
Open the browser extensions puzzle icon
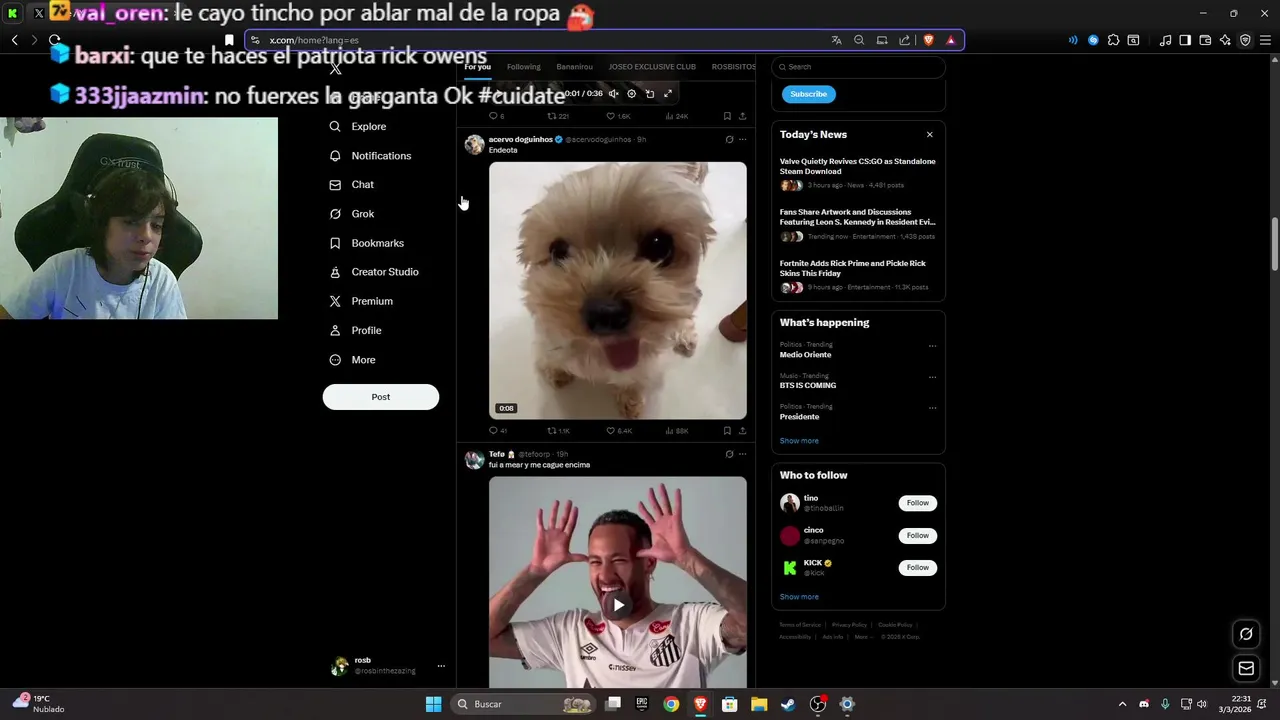click(1113, 40)
